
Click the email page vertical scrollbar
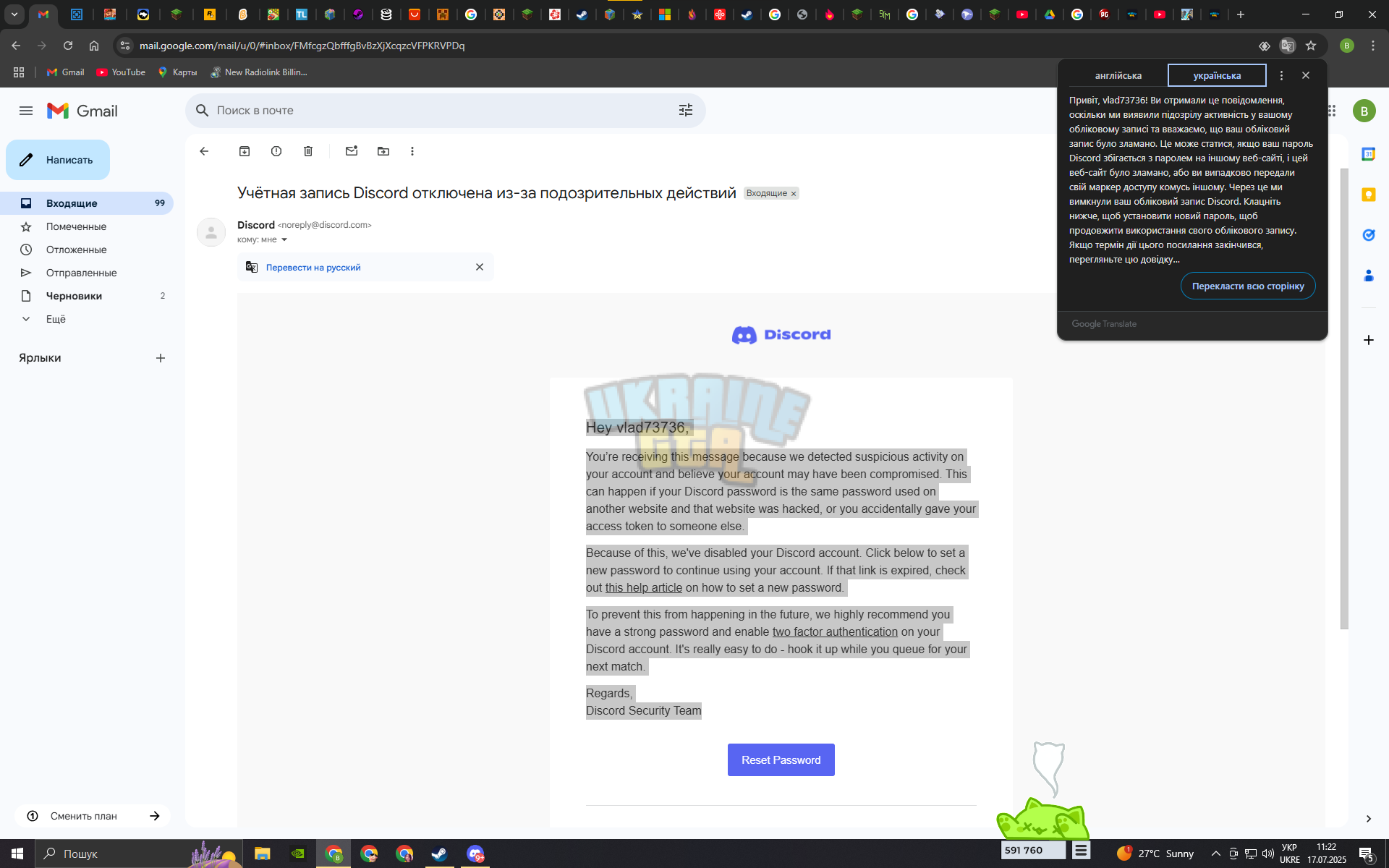tap(1344, 398)
